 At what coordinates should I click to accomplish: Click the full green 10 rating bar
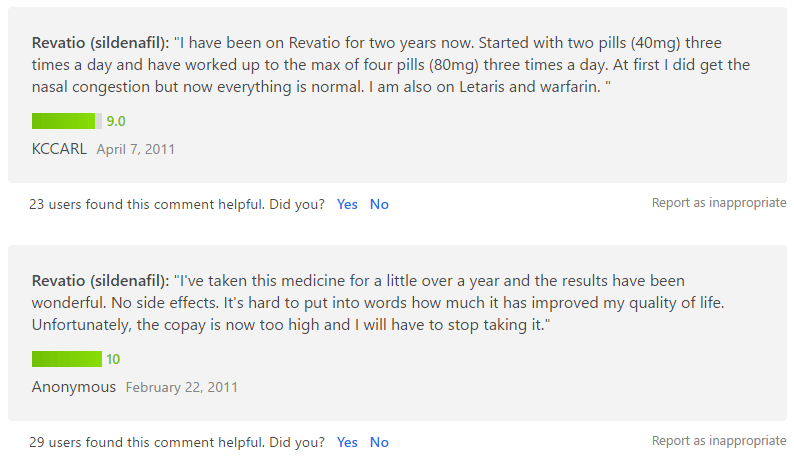pos(67,359)
